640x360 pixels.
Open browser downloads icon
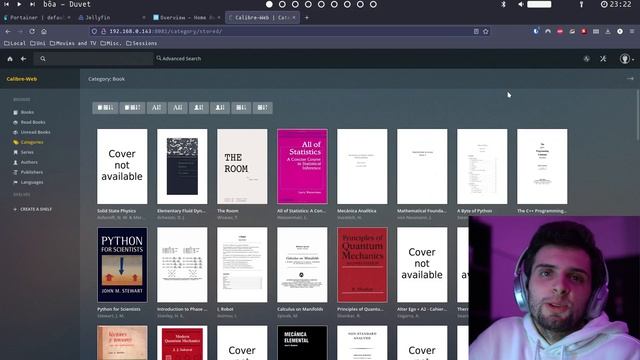[608, 31]
